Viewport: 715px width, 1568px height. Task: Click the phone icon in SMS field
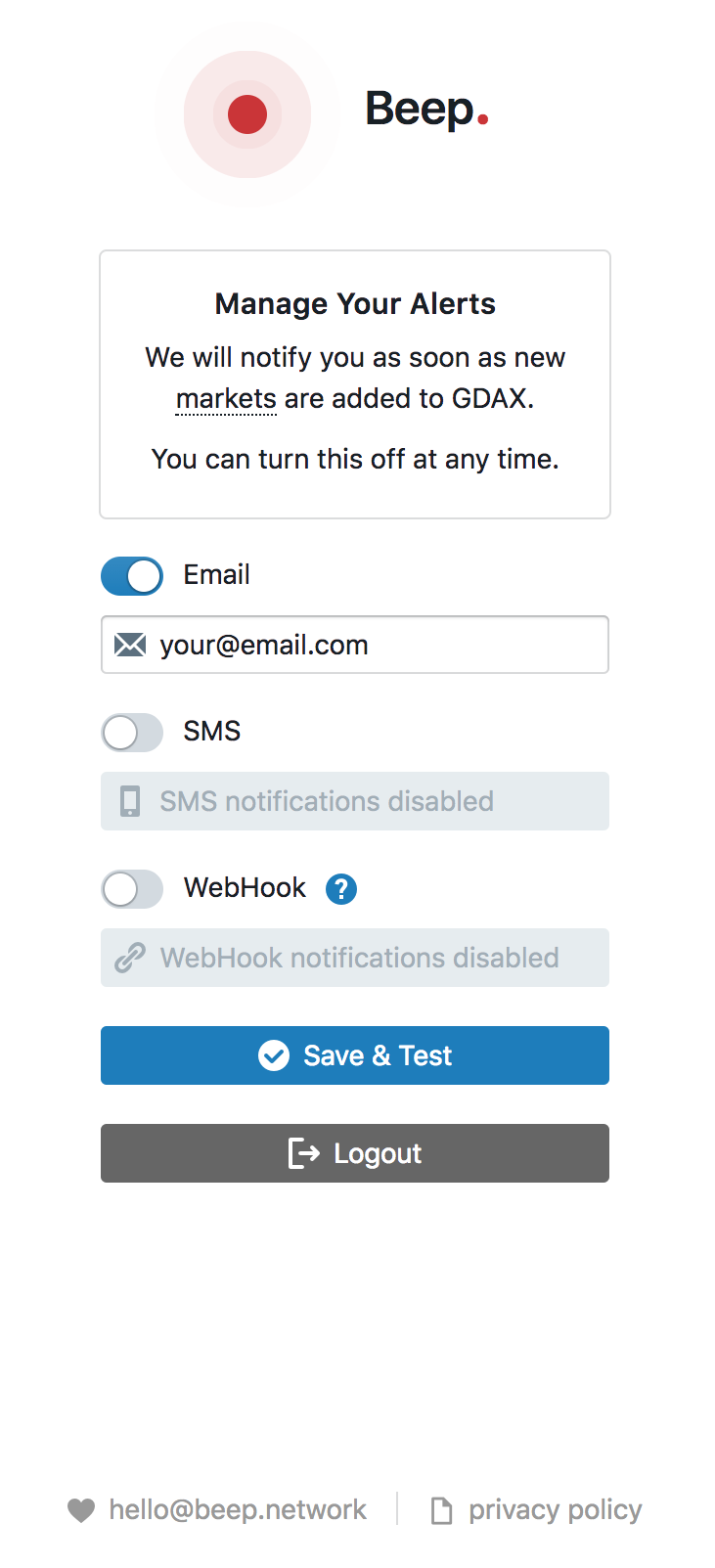[x=130, y=801]
